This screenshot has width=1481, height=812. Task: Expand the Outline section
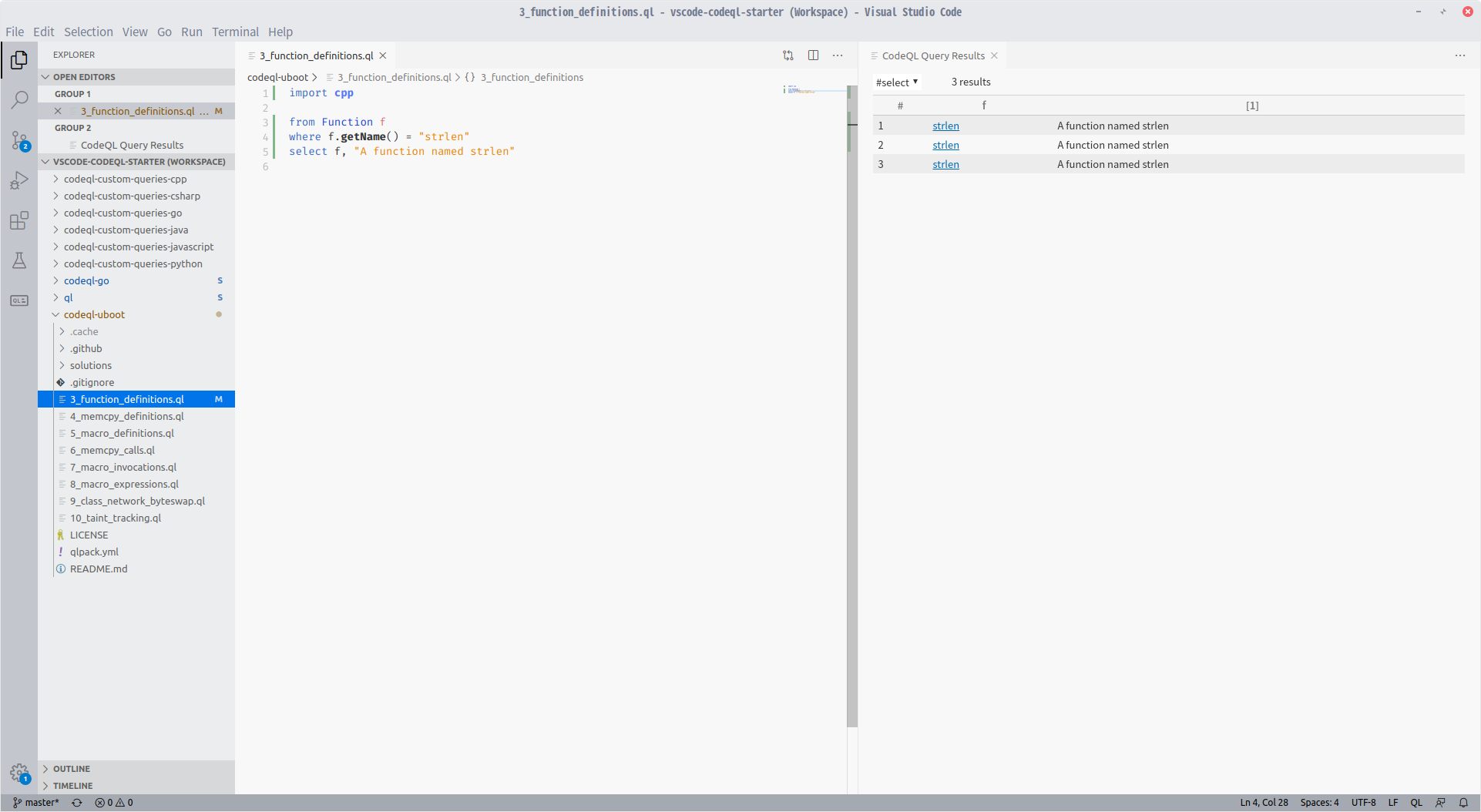pyautogui.click(x=136, y=769)
